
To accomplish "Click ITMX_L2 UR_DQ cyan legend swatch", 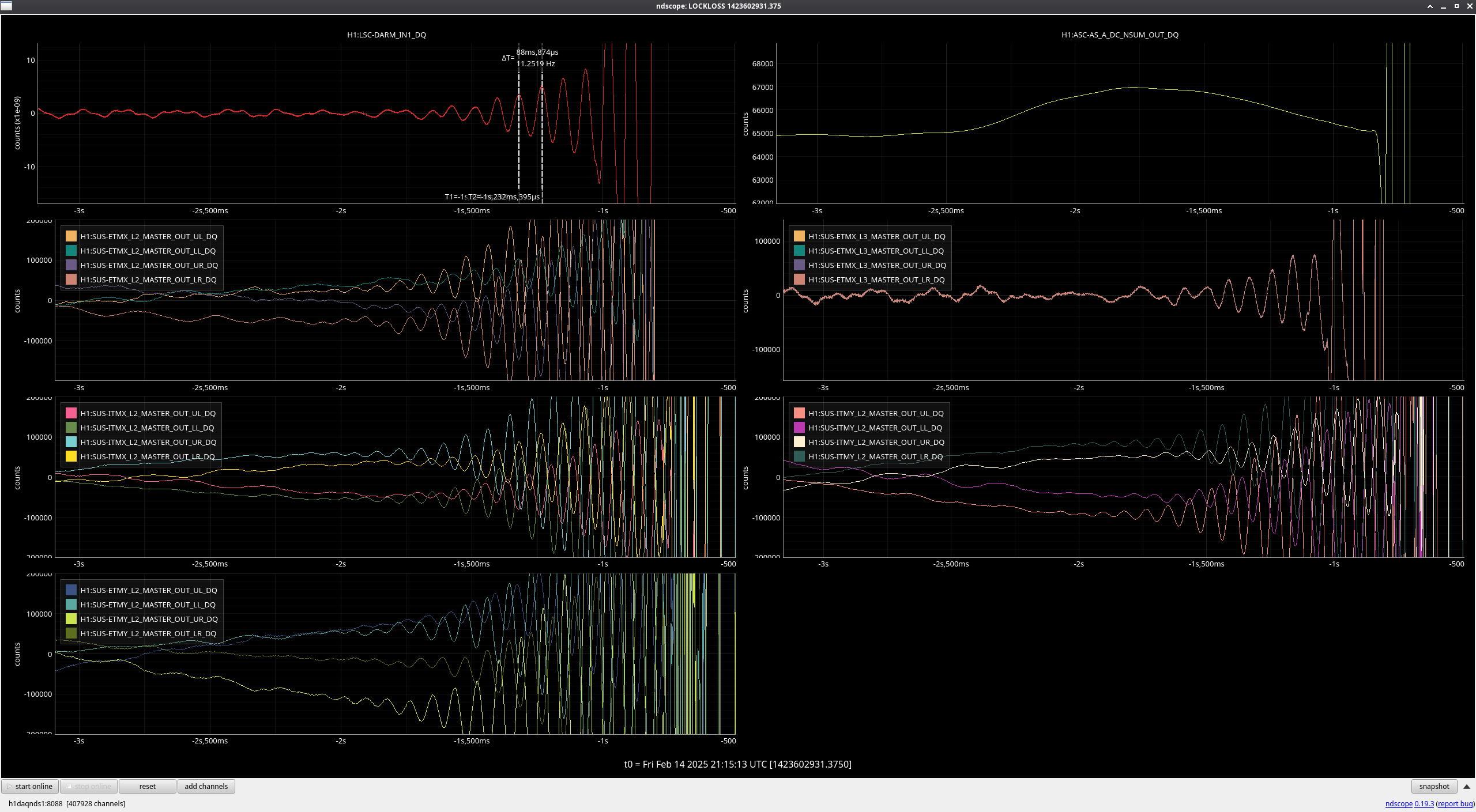I will click(x=71, y=442).
